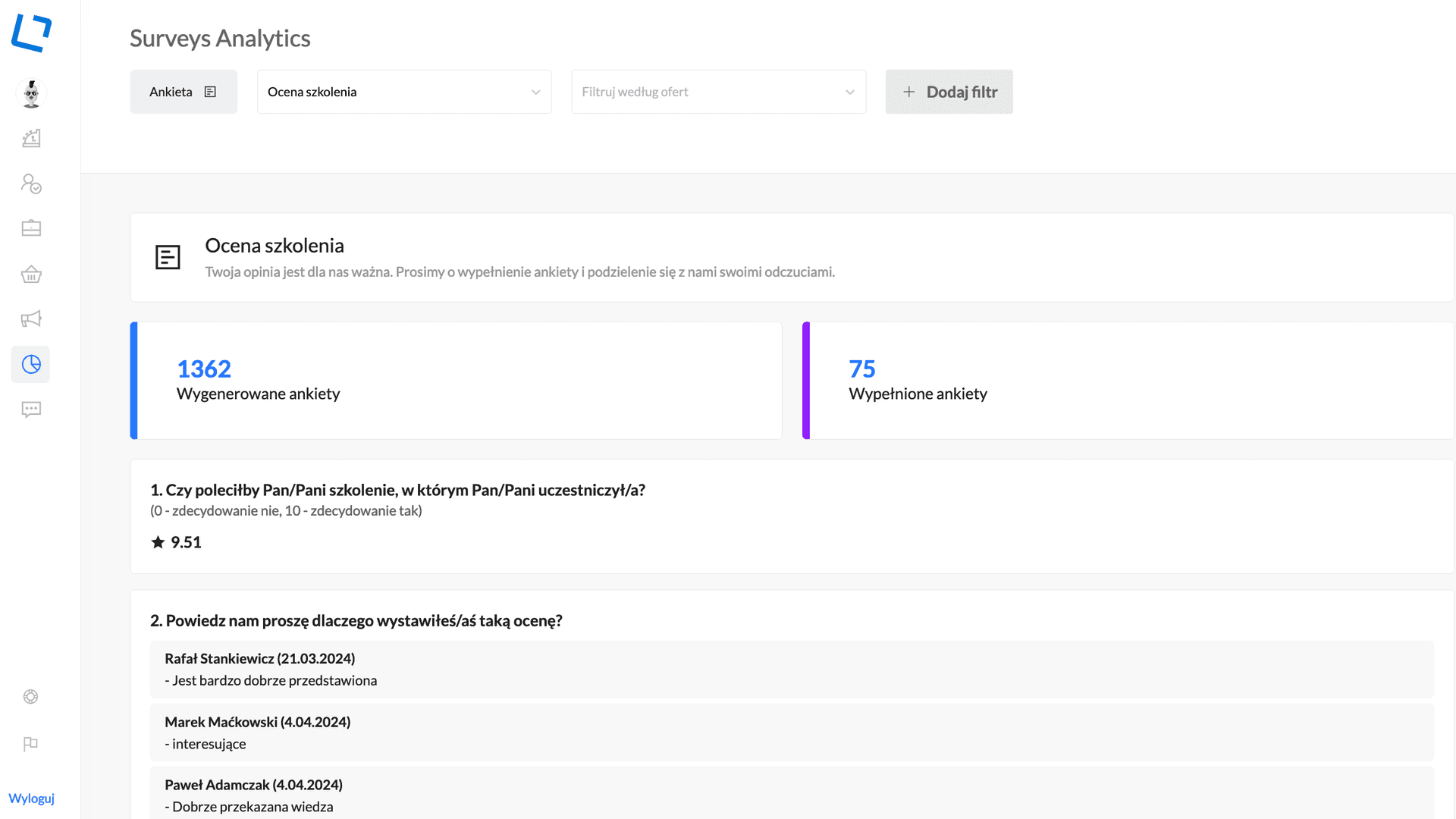Image resolution: width=1456 pixels, height=819 pixels.
Task: Click the briefcase sidebar icon
Action: (31, 228)
